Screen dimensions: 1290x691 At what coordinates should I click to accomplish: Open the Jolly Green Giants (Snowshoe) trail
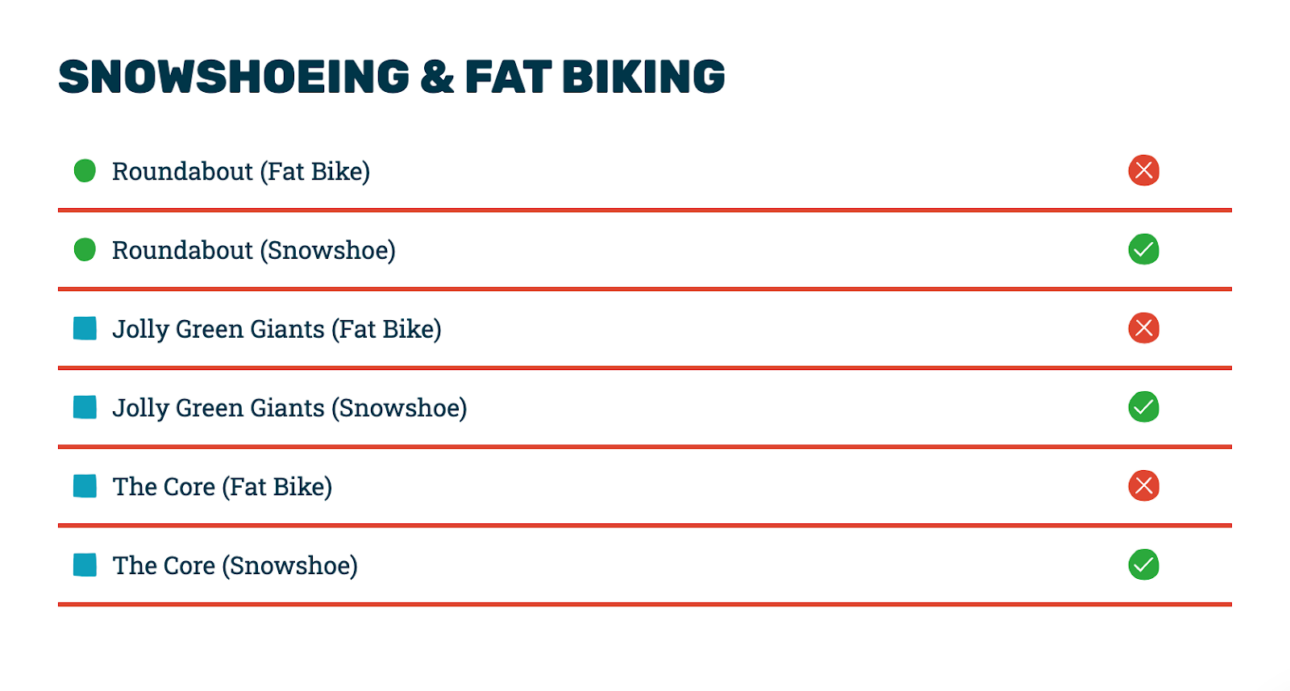(290, 408)
